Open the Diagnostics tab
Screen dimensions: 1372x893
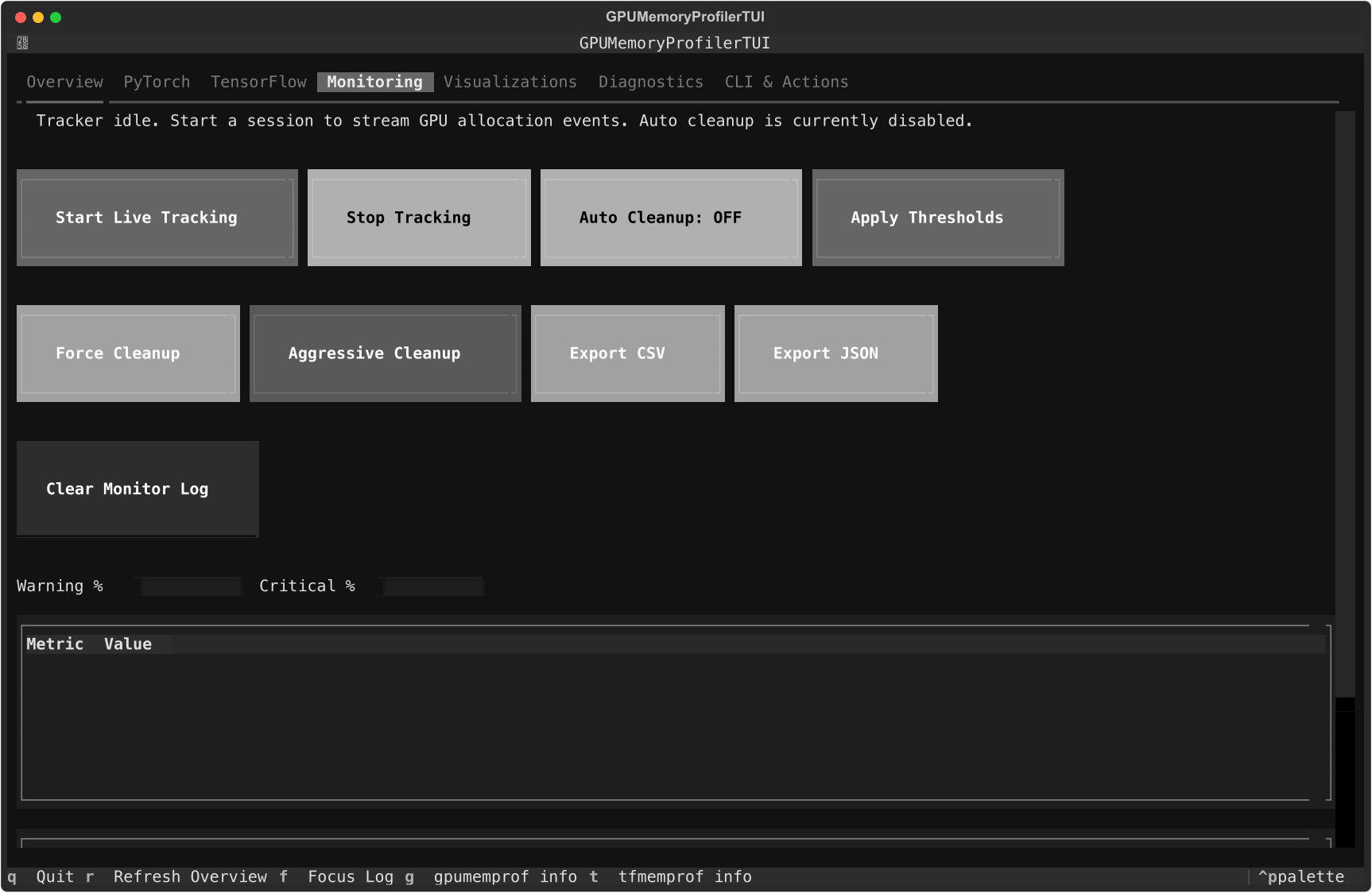tap(651, 82)
